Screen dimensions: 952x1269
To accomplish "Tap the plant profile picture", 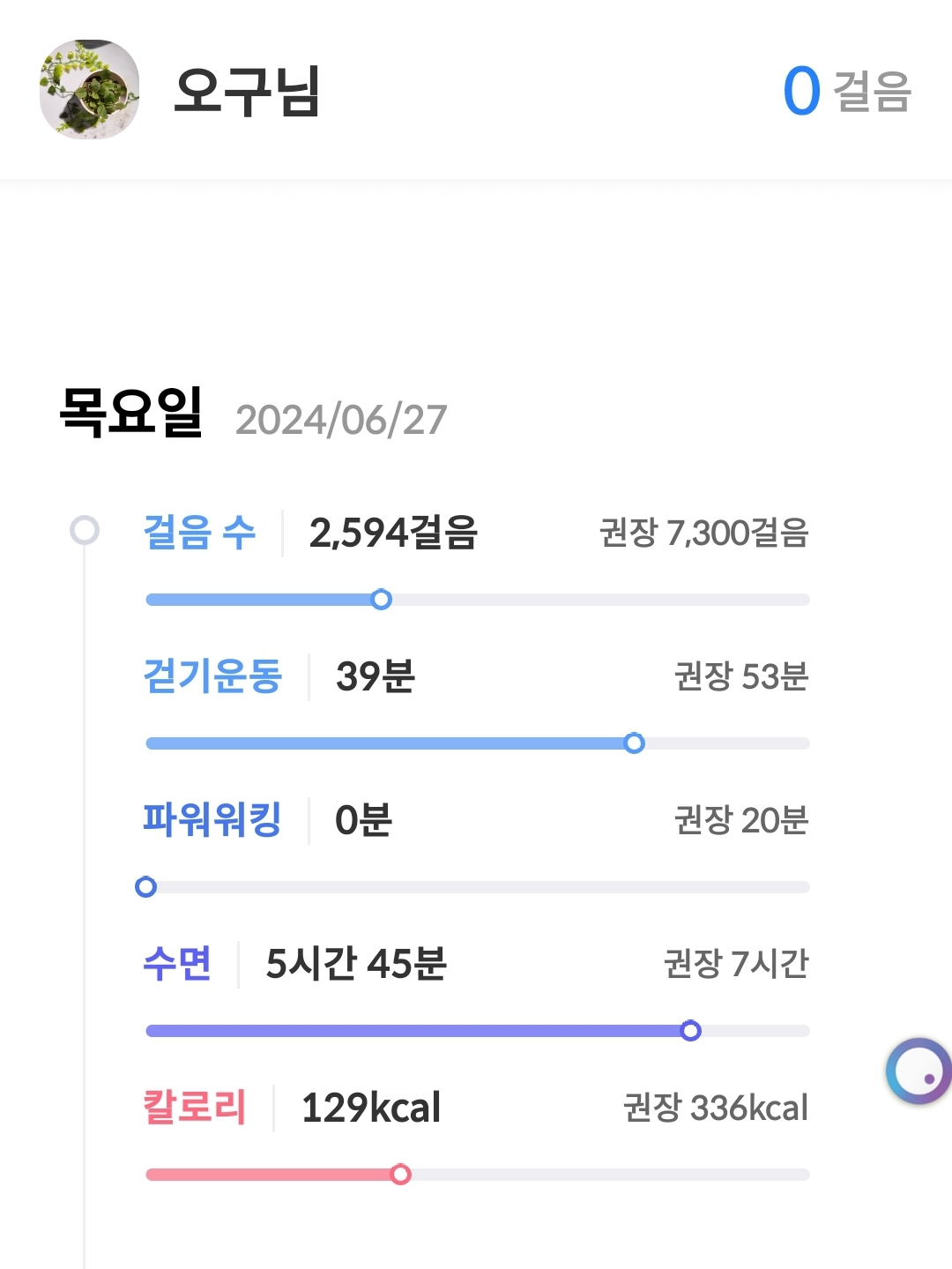I will point(89,89).
